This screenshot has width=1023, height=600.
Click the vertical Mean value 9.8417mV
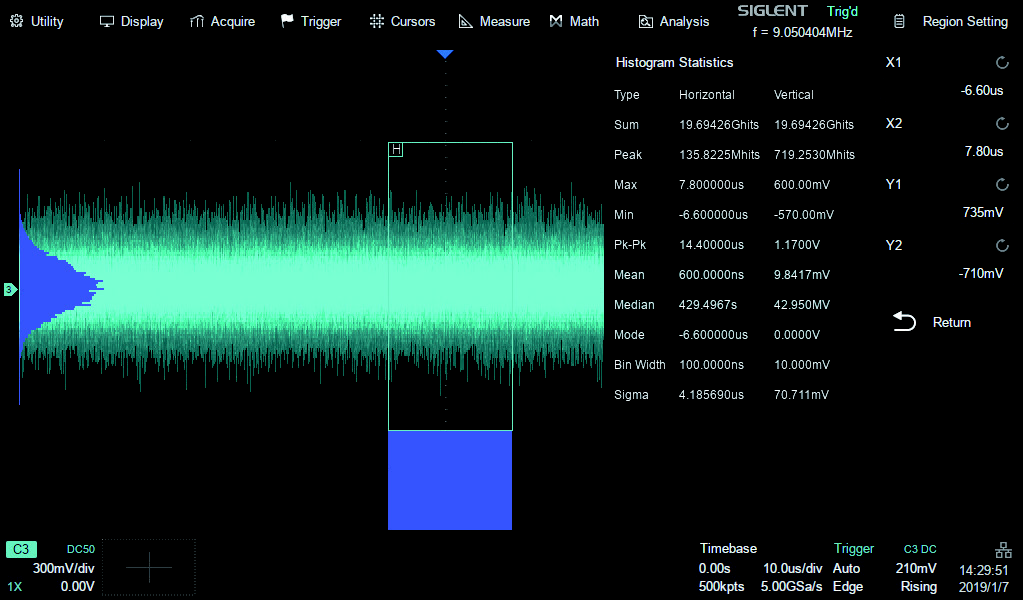tap(802, 275)
